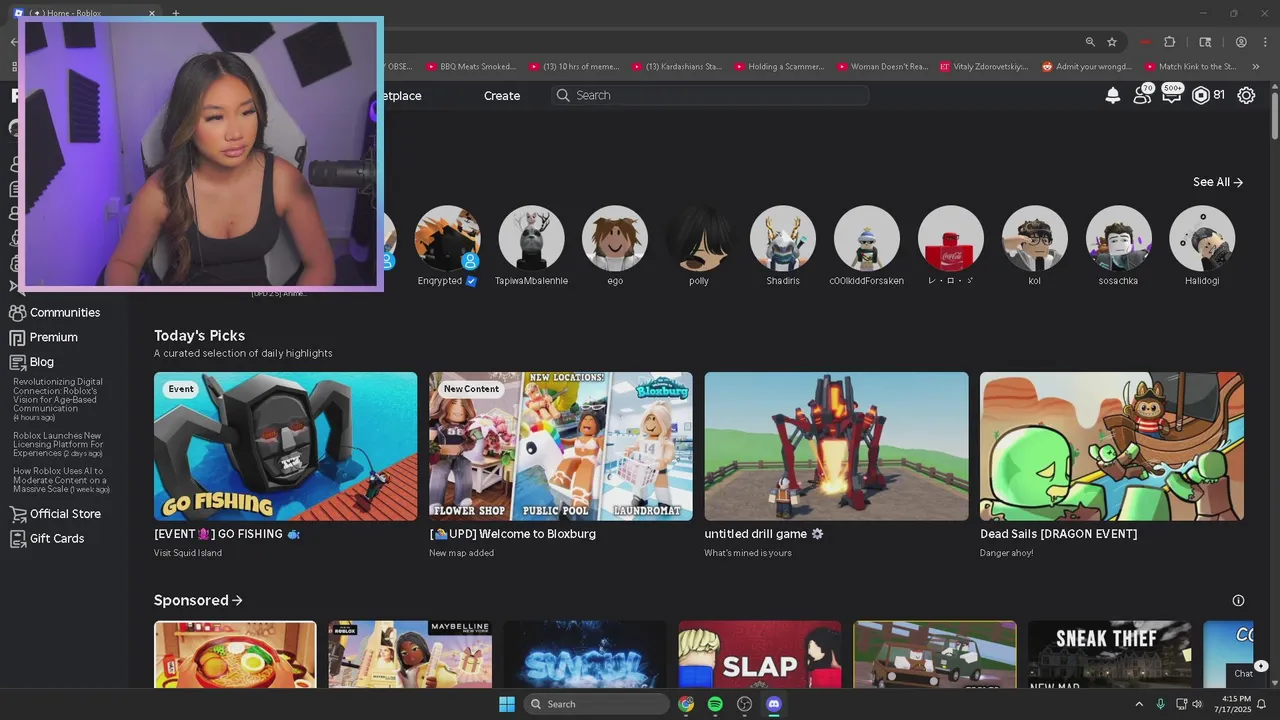This screenshot has width=1280, height=720.
Task: Click inside the Roblox search field
Action: click(710, 95)
